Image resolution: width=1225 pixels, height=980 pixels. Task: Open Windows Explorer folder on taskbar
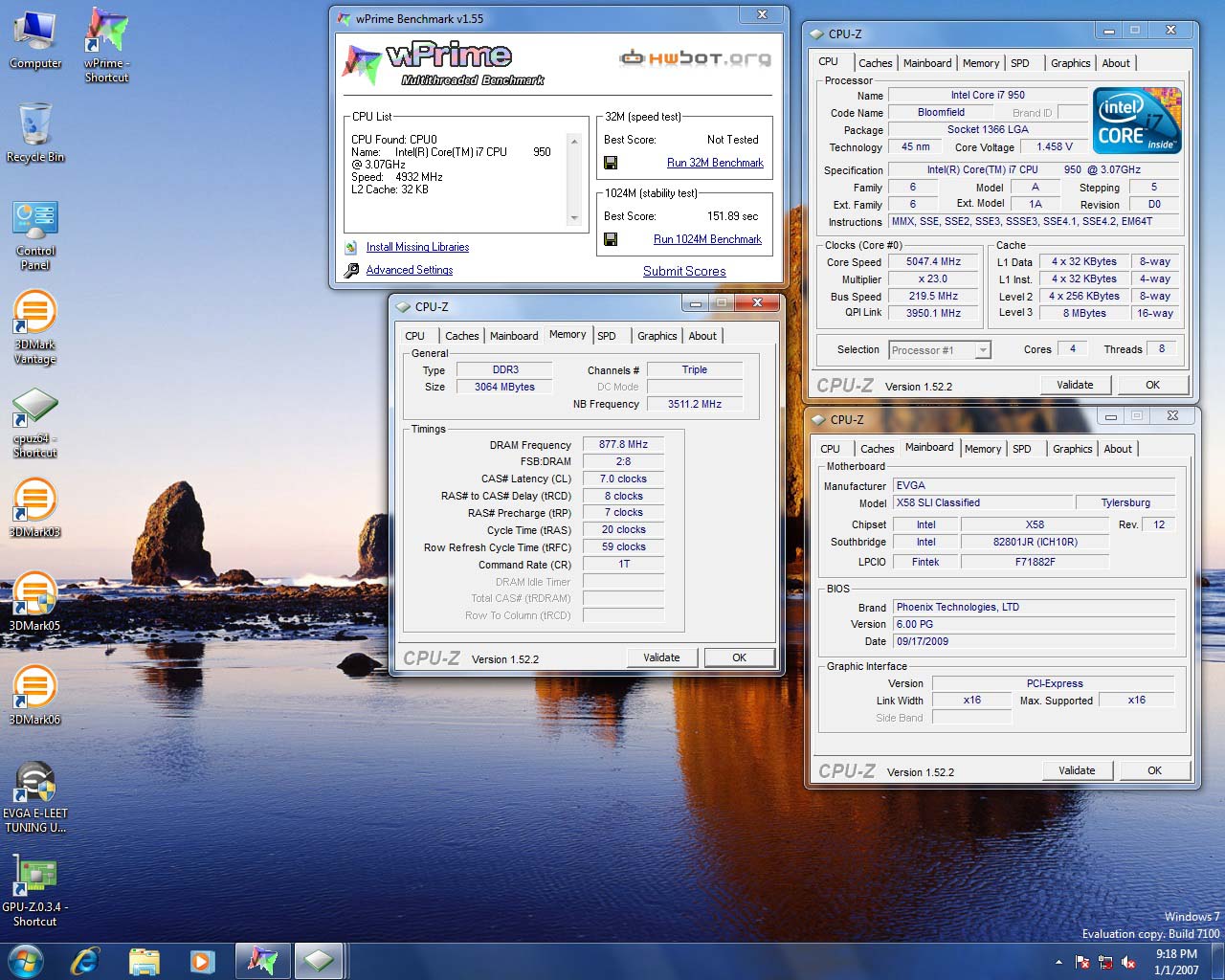[x=144, y=960]
